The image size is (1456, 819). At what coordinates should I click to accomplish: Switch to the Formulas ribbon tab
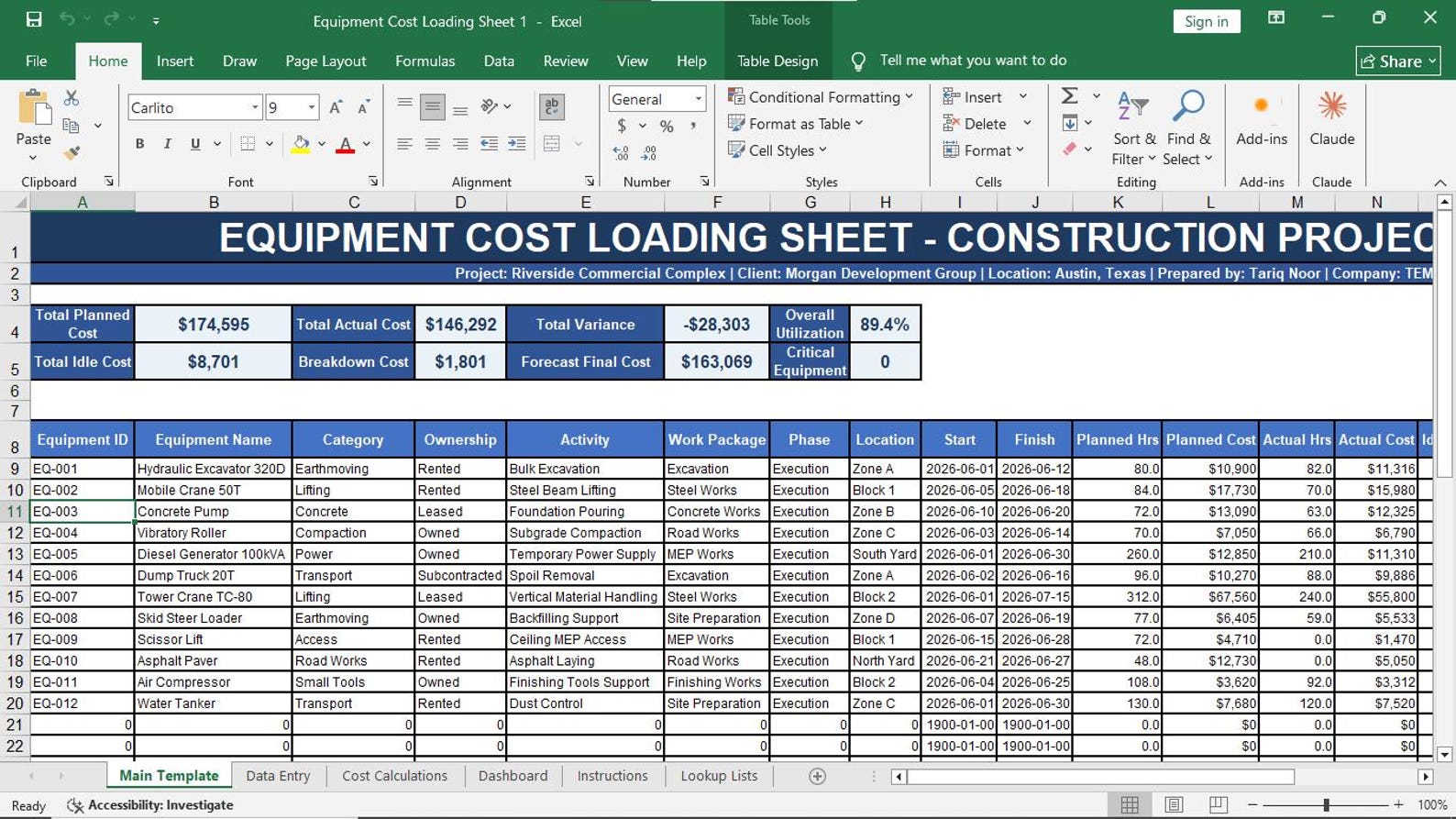click(425, 61)
